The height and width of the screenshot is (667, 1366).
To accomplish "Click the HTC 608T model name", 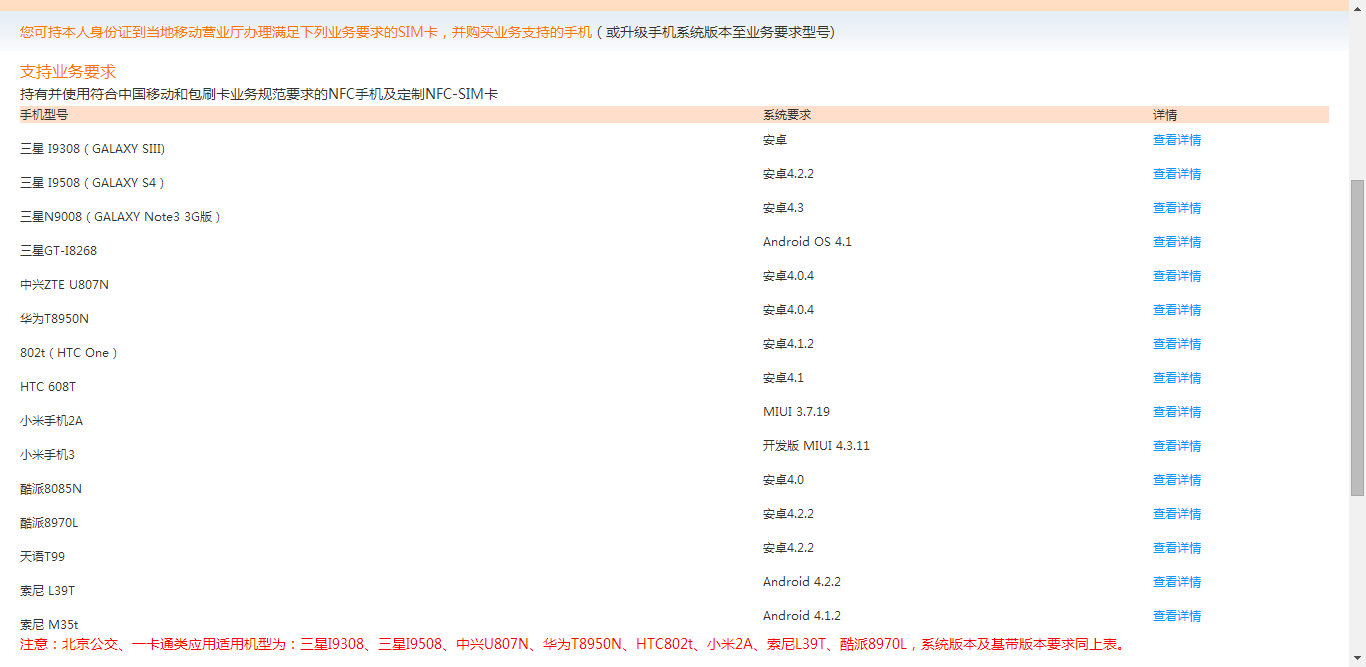I will click(x=48, y=387).
